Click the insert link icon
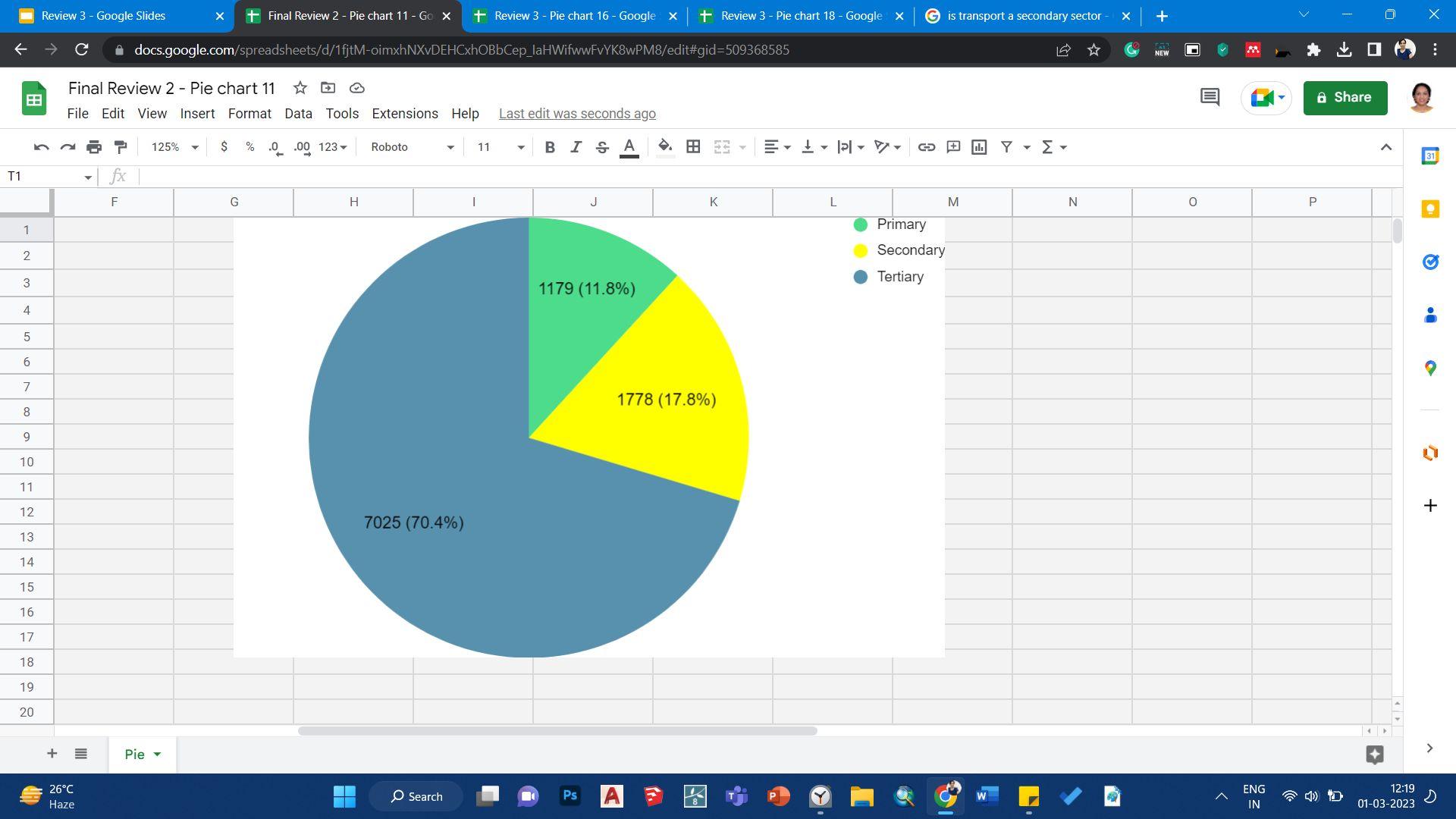The image size is (1456, 819). tap(926, 147)
